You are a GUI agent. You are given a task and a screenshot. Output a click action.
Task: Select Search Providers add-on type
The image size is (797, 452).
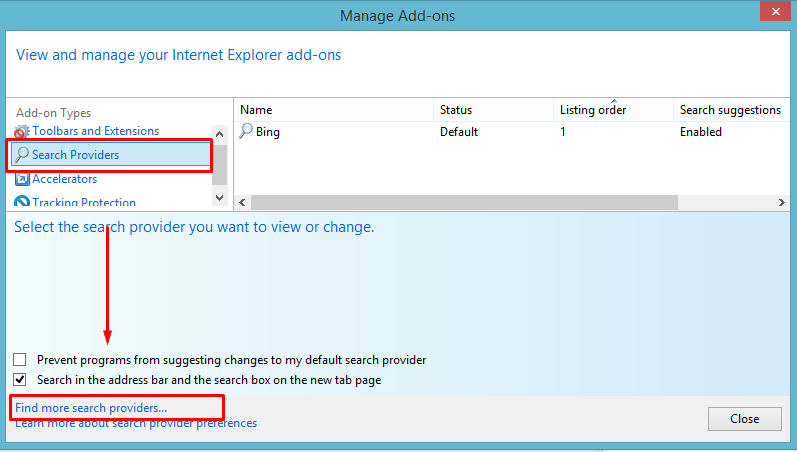pyautogui.click(x=75, y=155)
